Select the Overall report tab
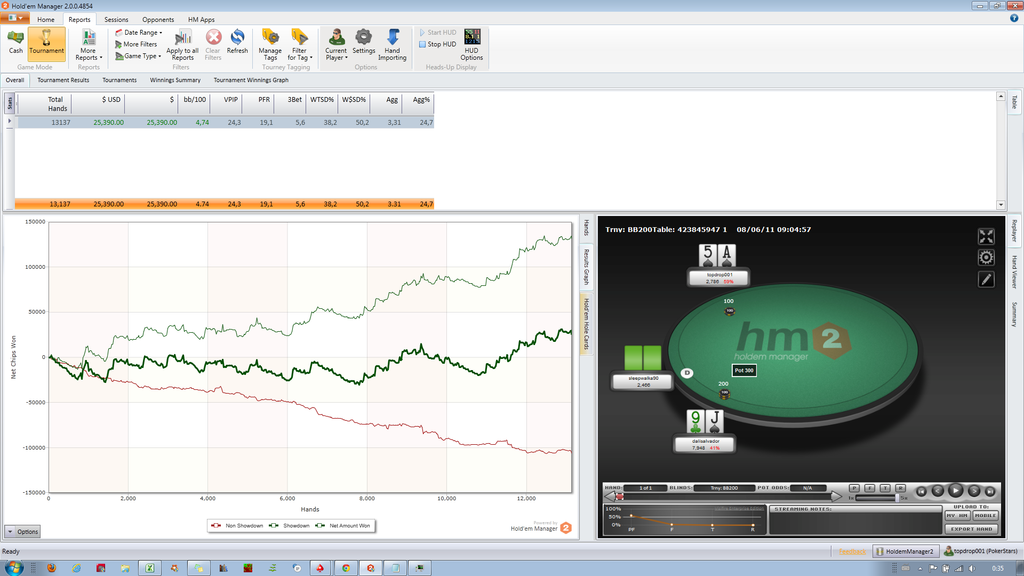This screenshot has width=1024, height=576. pyautogui.click(x=15, y=80)
